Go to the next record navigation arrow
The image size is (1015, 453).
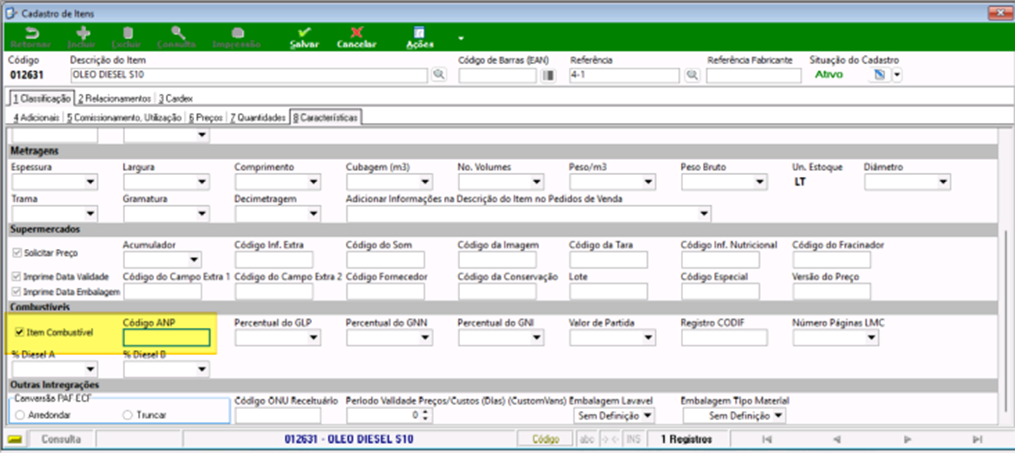(908, 439)
